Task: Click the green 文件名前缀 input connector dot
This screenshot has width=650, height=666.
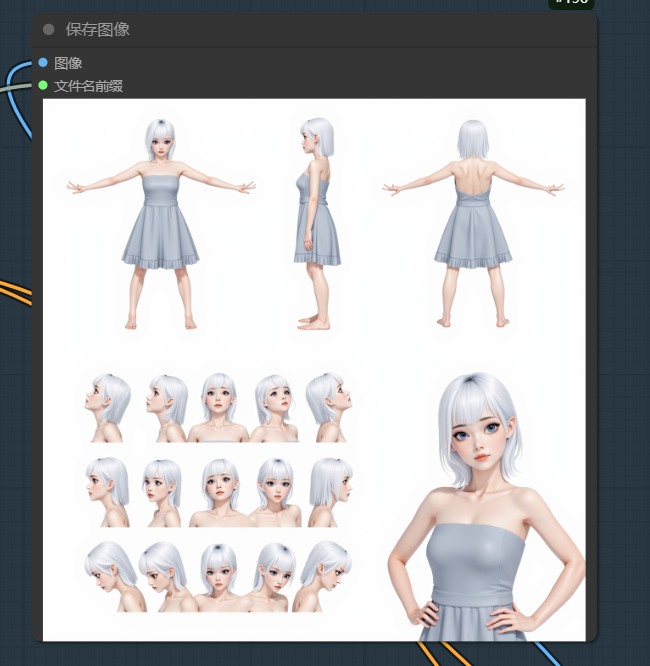Action: click(43, 85)
